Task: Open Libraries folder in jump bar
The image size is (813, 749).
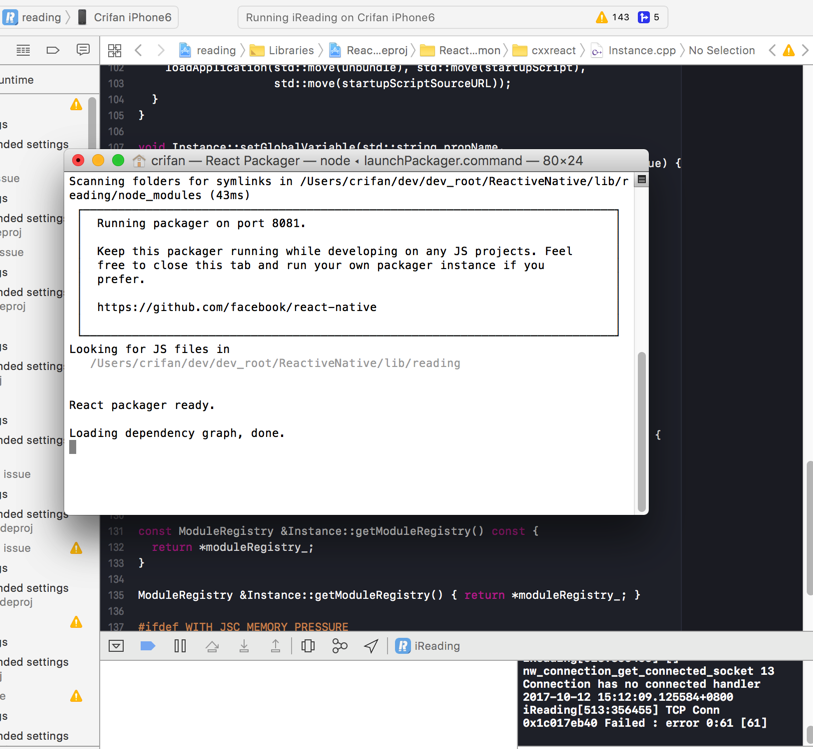Action: pyautogui.click(x=282, y=50)
